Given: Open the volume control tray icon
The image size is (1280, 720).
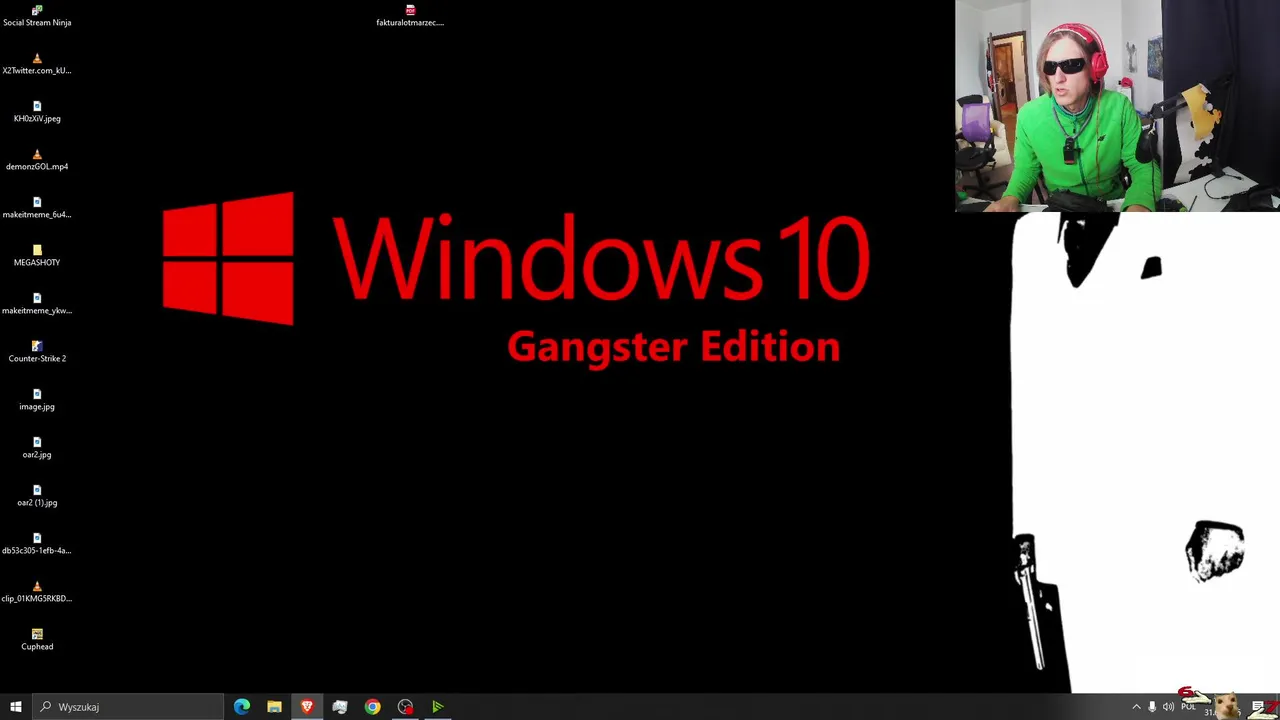Looking at the screenshot, I should [x=1168, y=707].
